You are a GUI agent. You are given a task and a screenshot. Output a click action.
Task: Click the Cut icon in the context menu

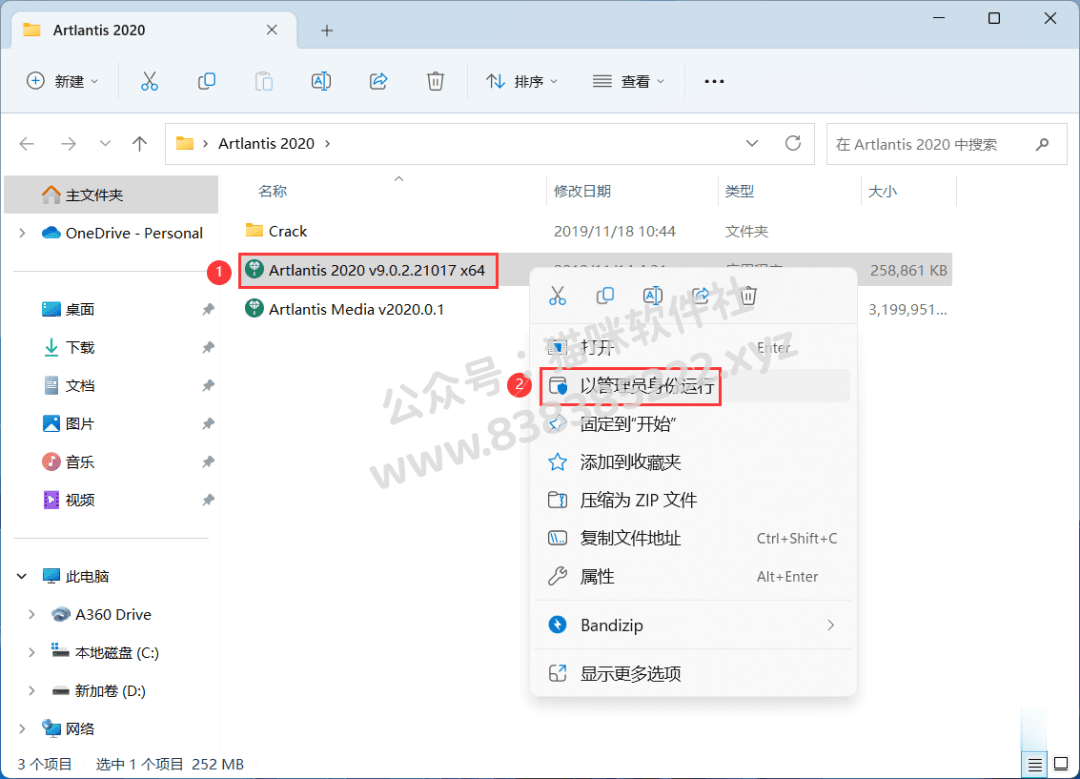(557, 295)
